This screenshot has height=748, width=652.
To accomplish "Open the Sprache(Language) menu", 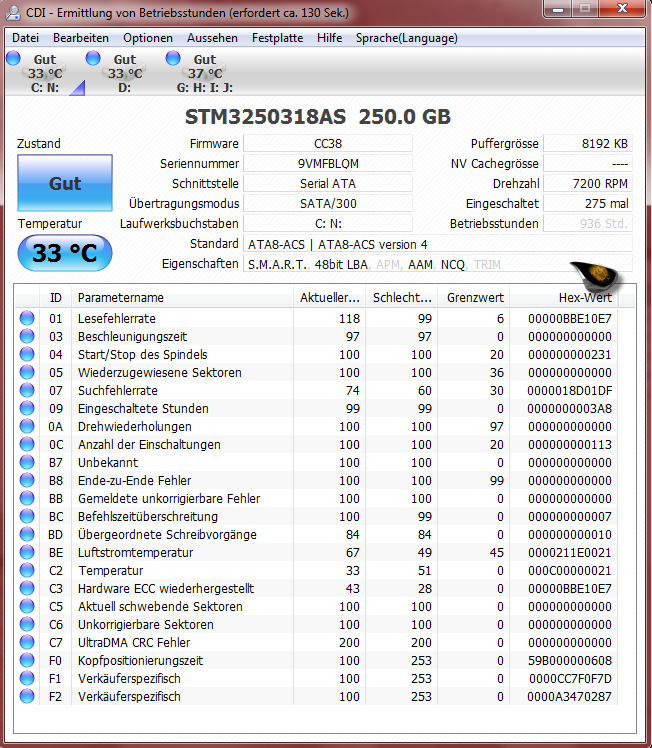I will 406,38.
